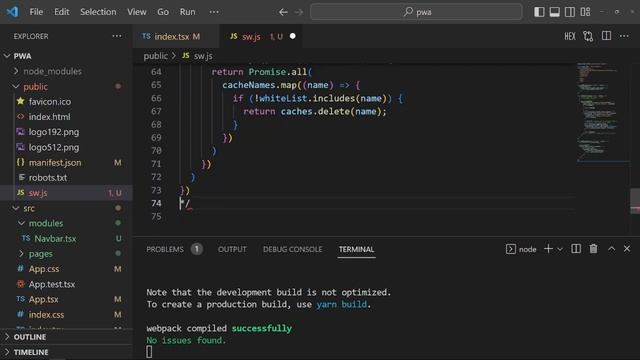
Task: Click the pwa command center search box
Action: pyautogui.click(x=416, y=12)
